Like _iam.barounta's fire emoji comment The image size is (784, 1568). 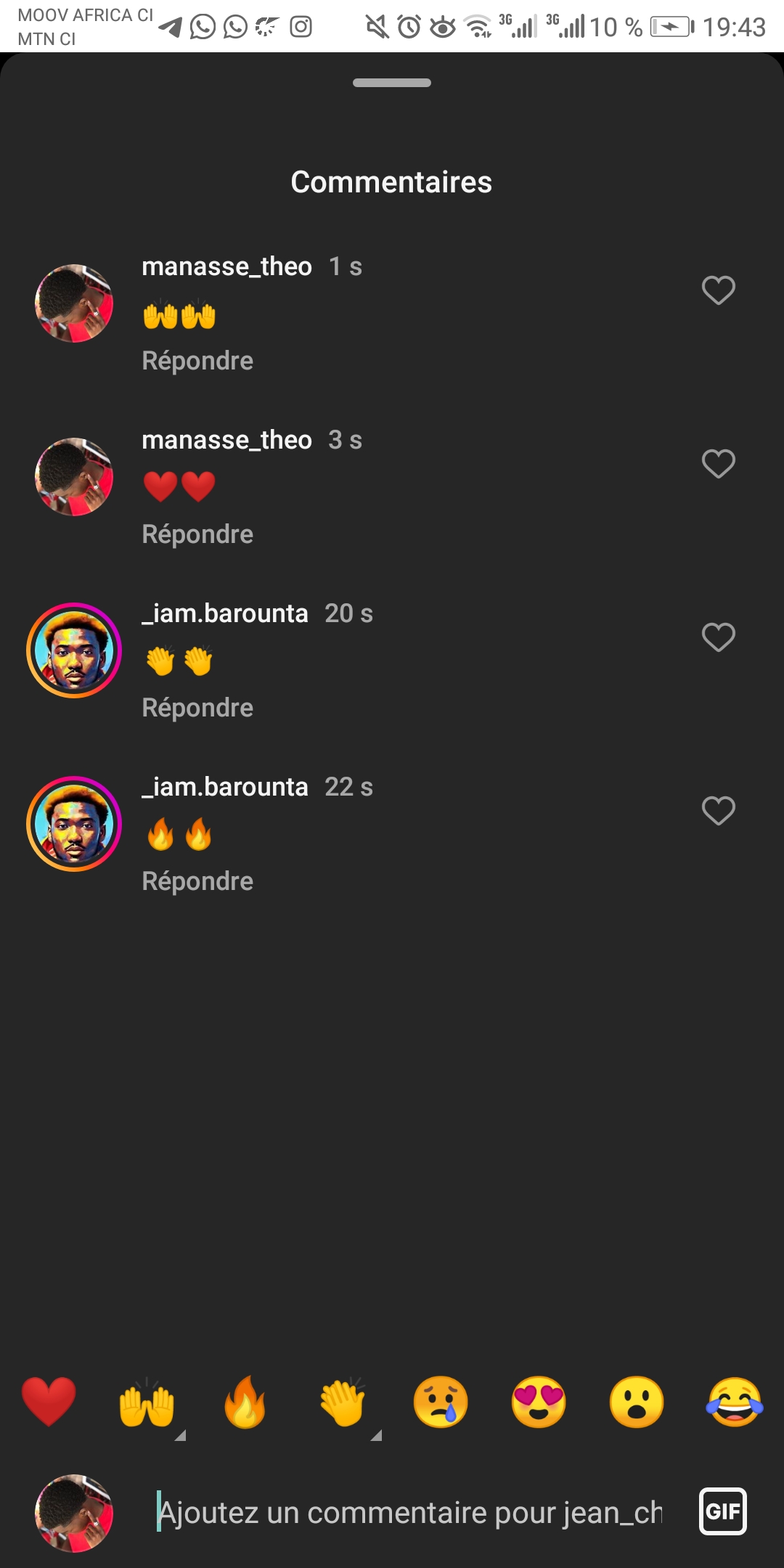pos(719,811)
